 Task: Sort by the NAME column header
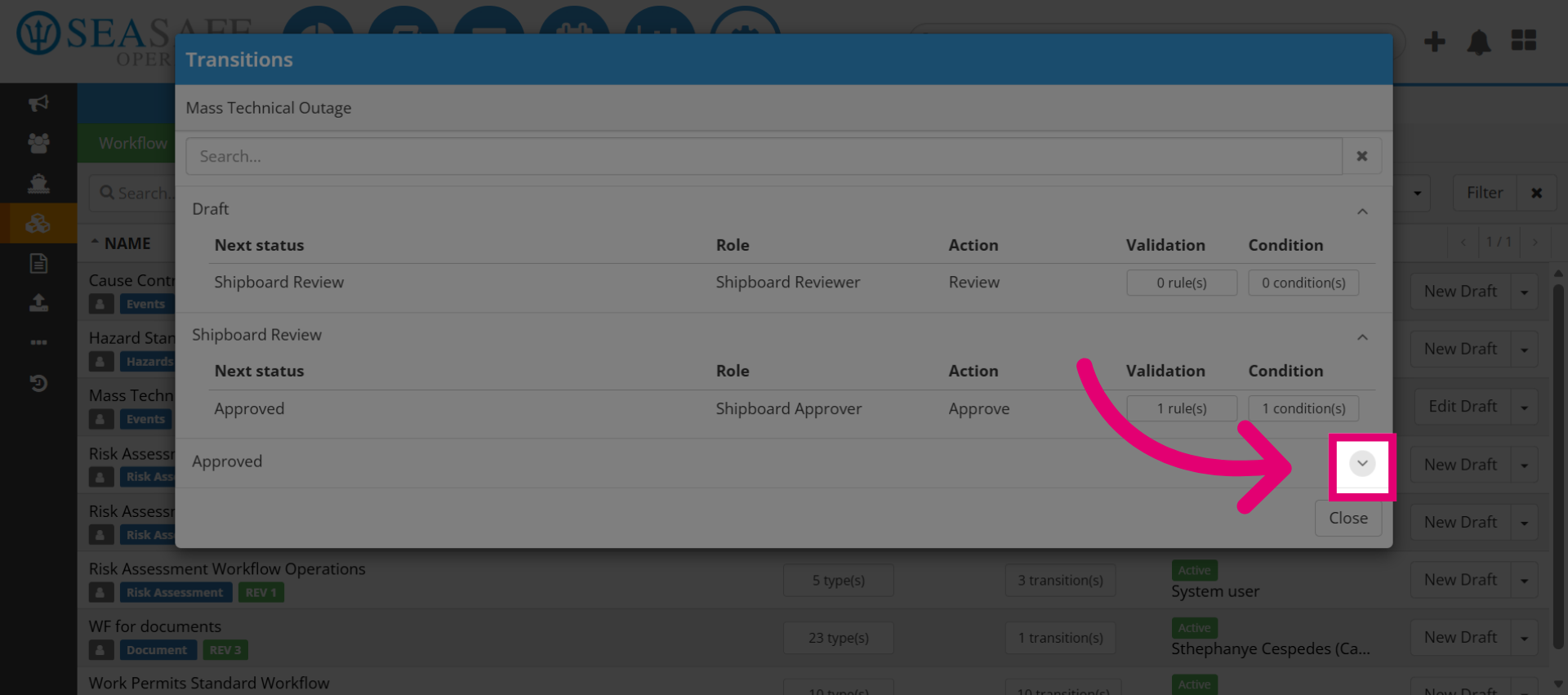(127, 243)
